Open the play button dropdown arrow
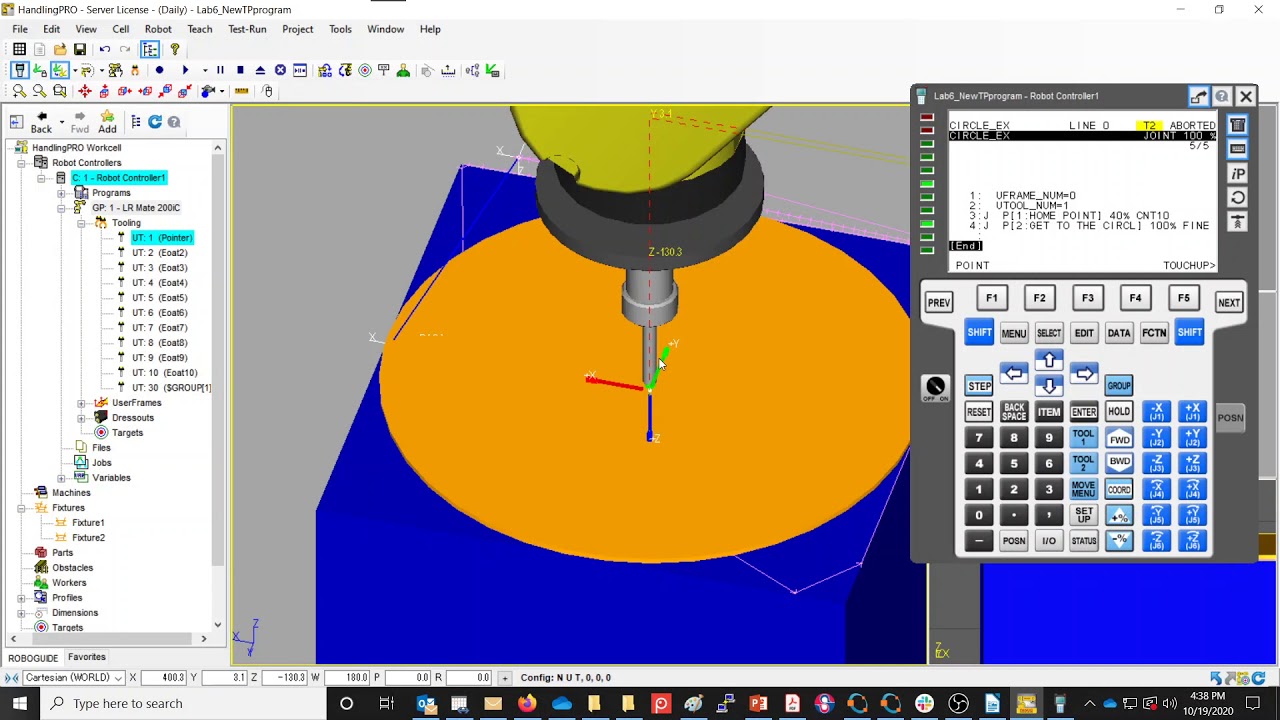 204,70
